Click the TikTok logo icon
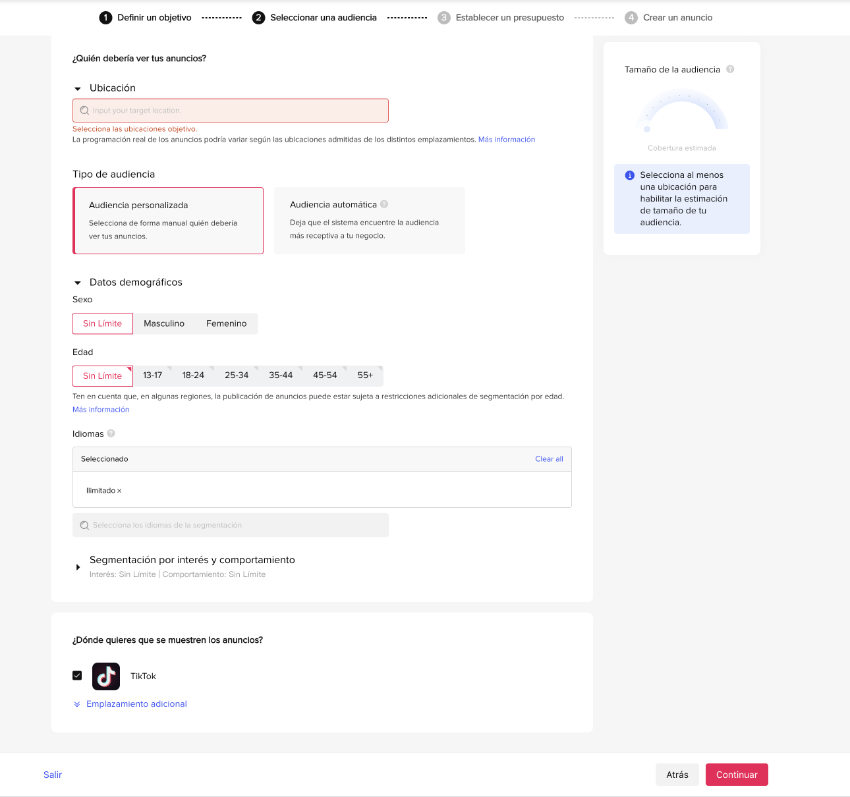The height and width of the screenshot is (797, 850). (x=106, y=676)
